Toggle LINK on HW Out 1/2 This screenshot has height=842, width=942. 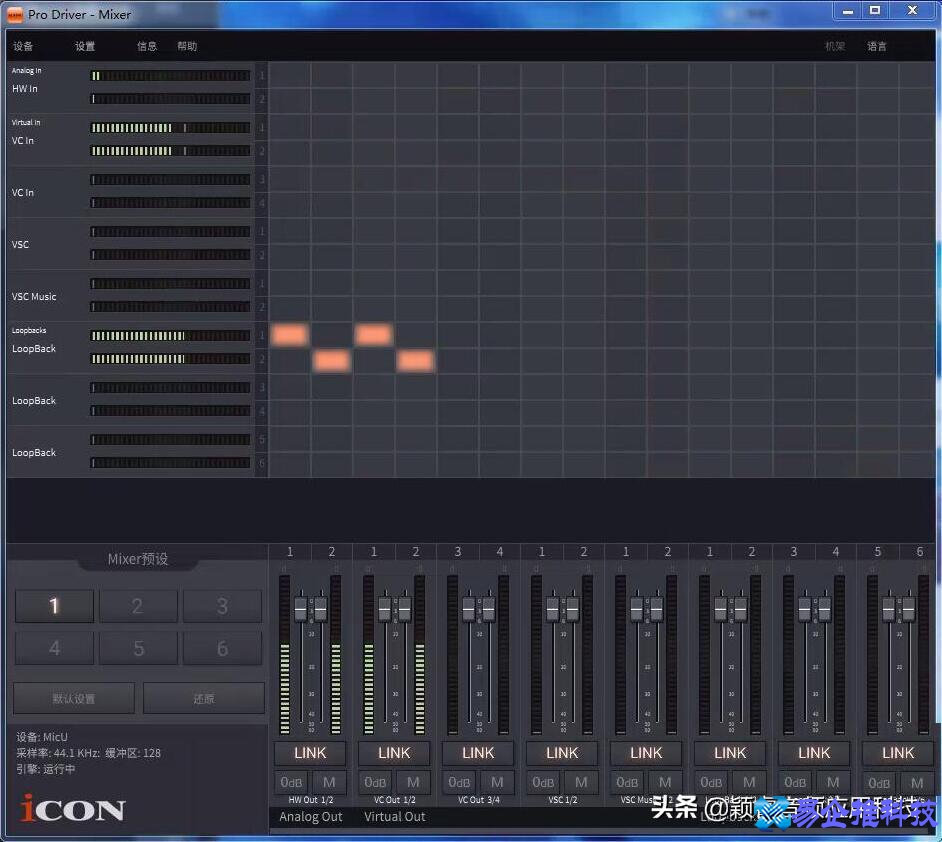(310, 753)
